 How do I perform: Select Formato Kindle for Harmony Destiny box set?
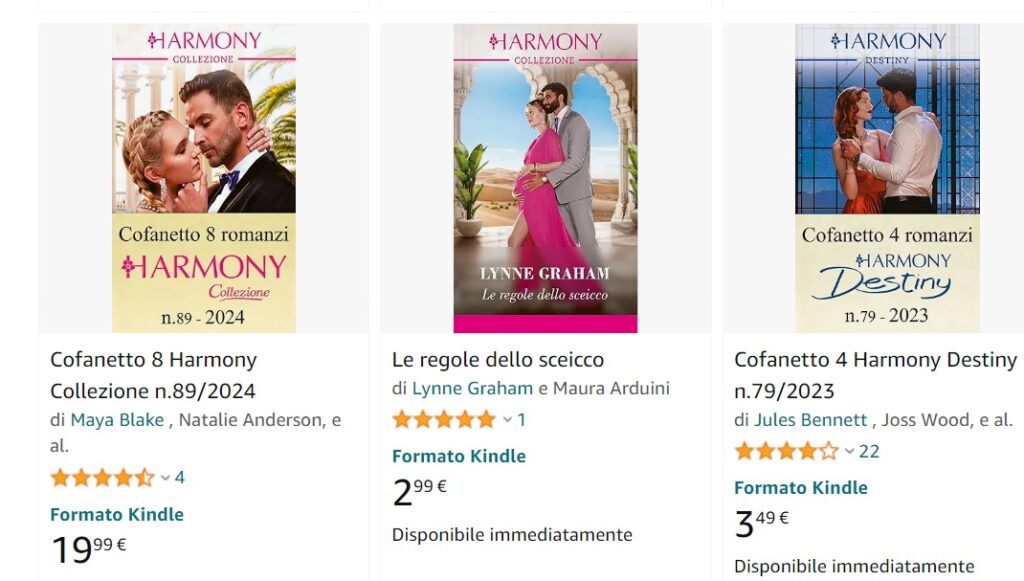click(801, 488)
